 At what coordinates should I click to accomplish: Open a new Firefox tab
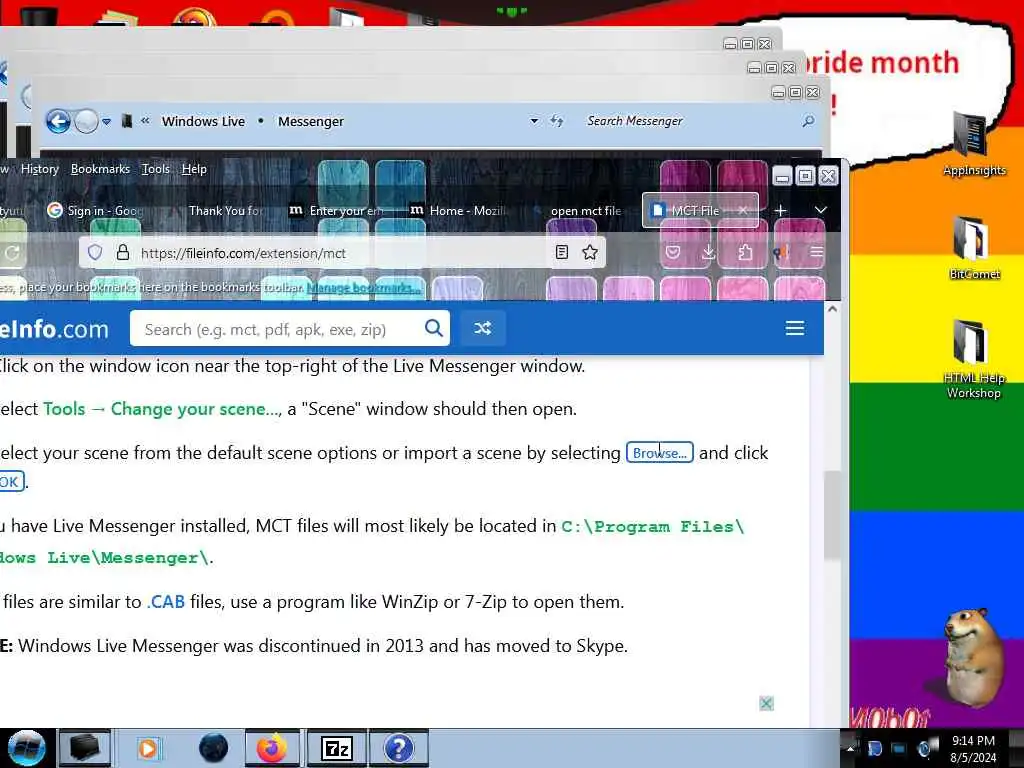pyautogui.click(x=780, y=210)
